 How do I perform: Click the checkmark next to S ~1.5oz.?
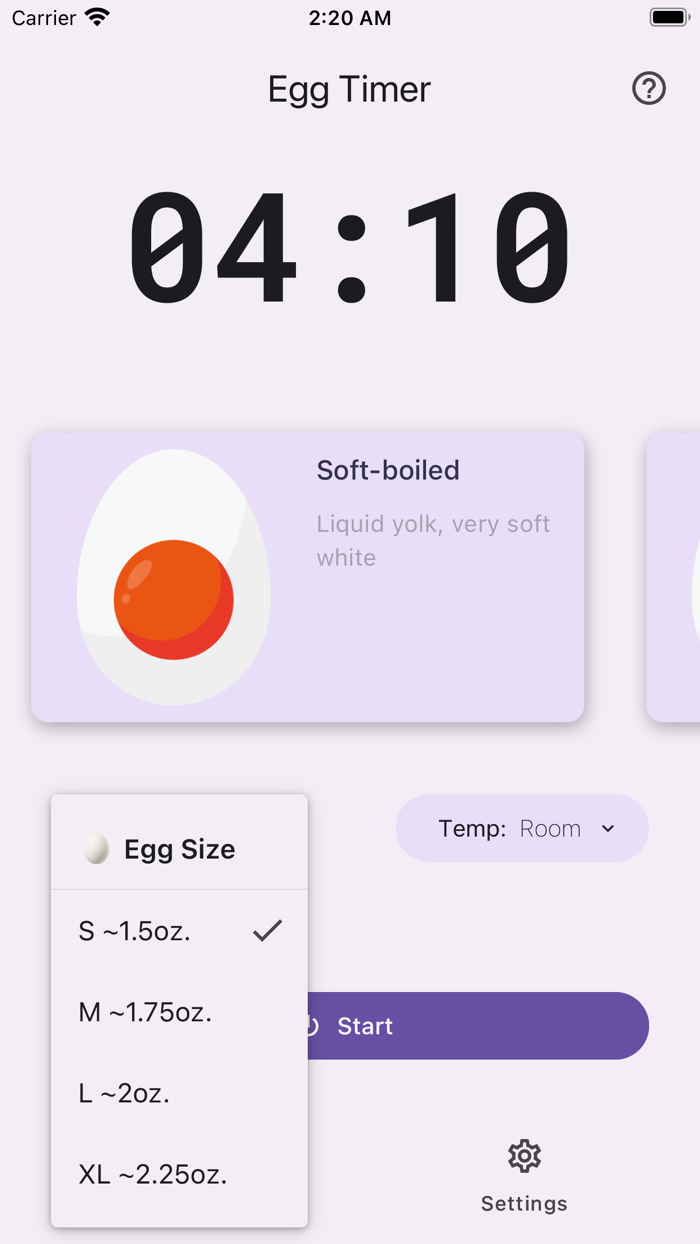pos(267,930)
